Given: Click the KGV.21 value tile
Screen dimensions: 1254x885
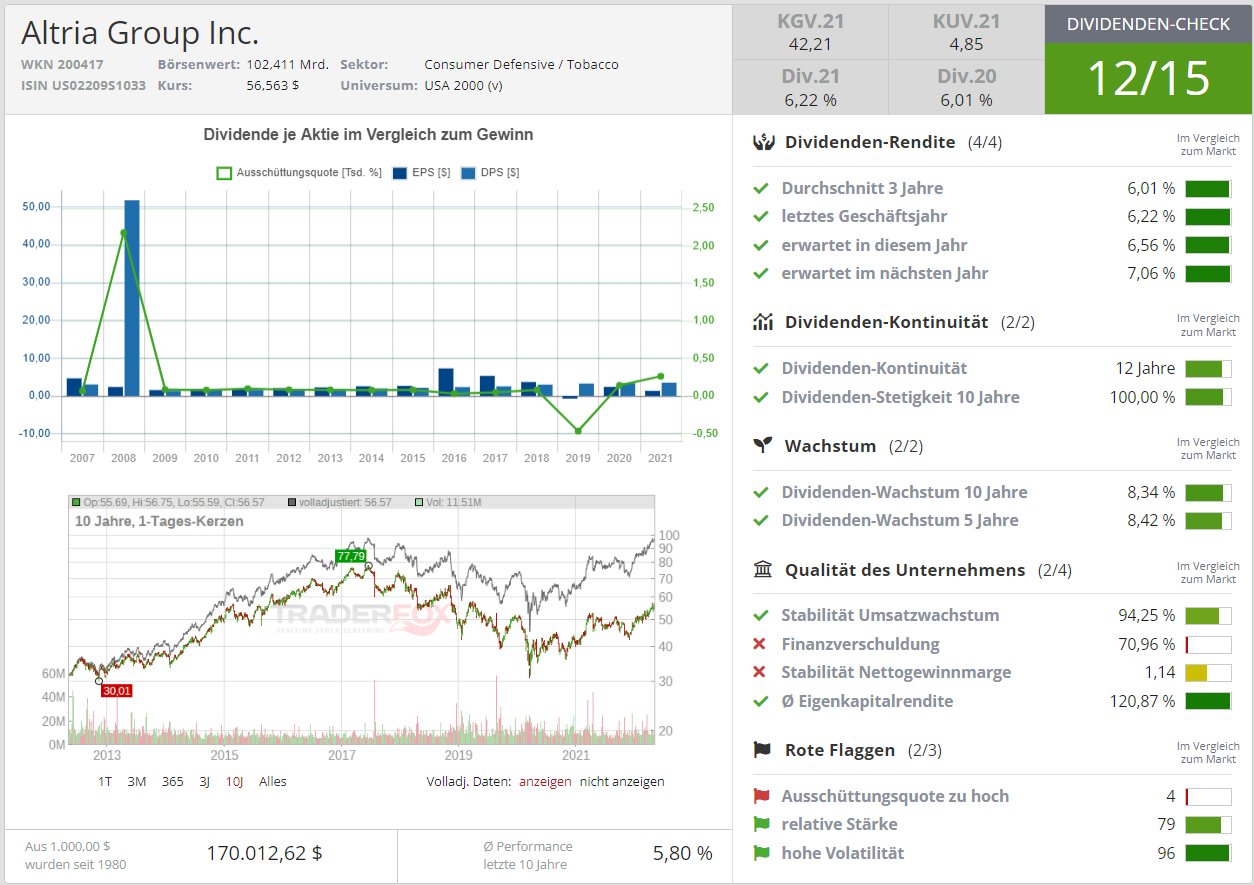Looking at the screenshot, I should pyautogui.click(x=810, y=32).
